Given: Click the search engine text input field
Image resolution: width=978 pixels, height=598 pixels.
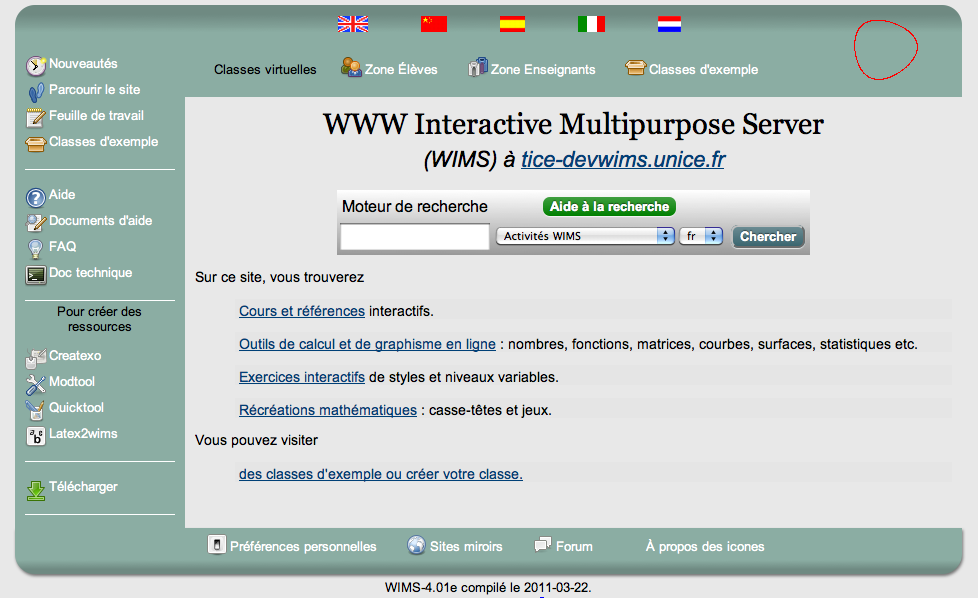Looking at the screenshot, I should coord(414,237).
